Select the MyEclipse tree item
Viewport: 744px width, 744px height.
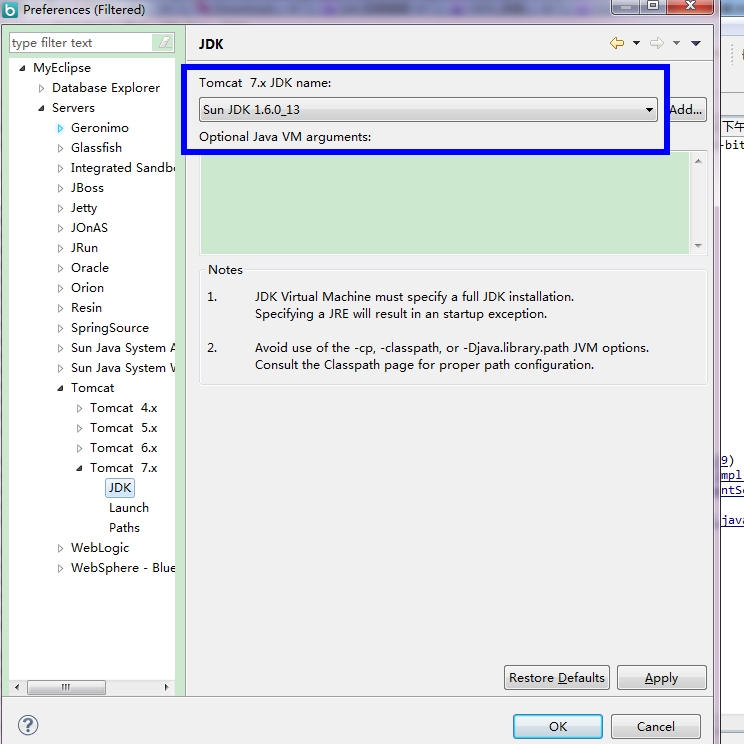point(62,68)
